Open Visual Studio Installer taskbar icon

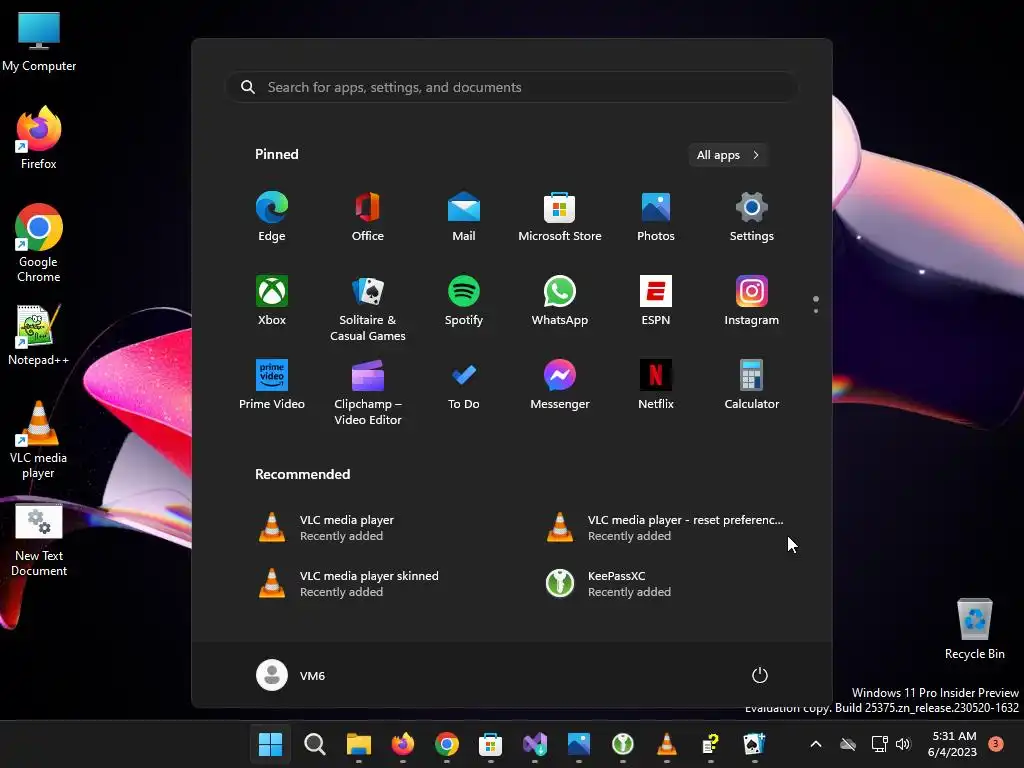[535, 744]
